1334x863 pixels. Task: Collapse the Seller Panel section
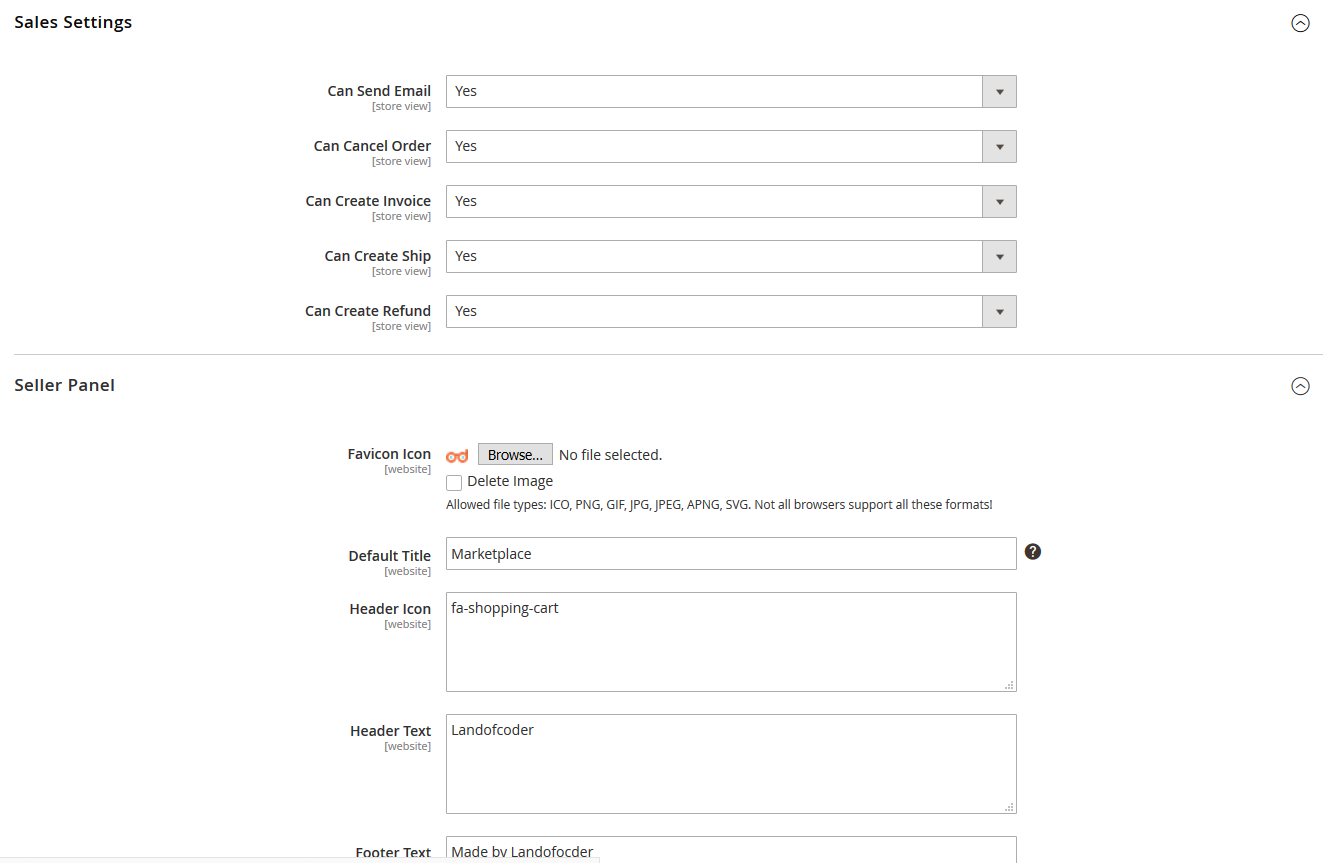(x=1300, y=386)
